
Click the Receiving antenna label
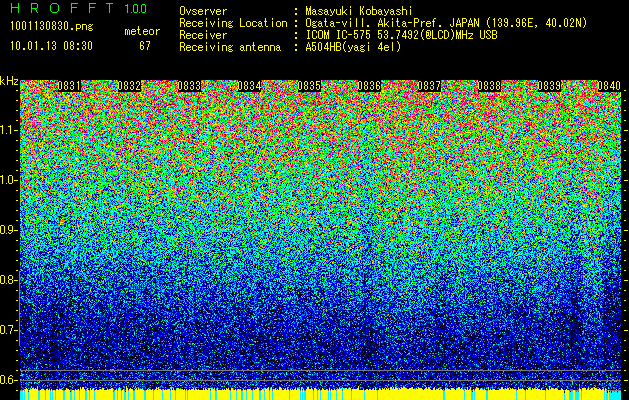point(230,47)
